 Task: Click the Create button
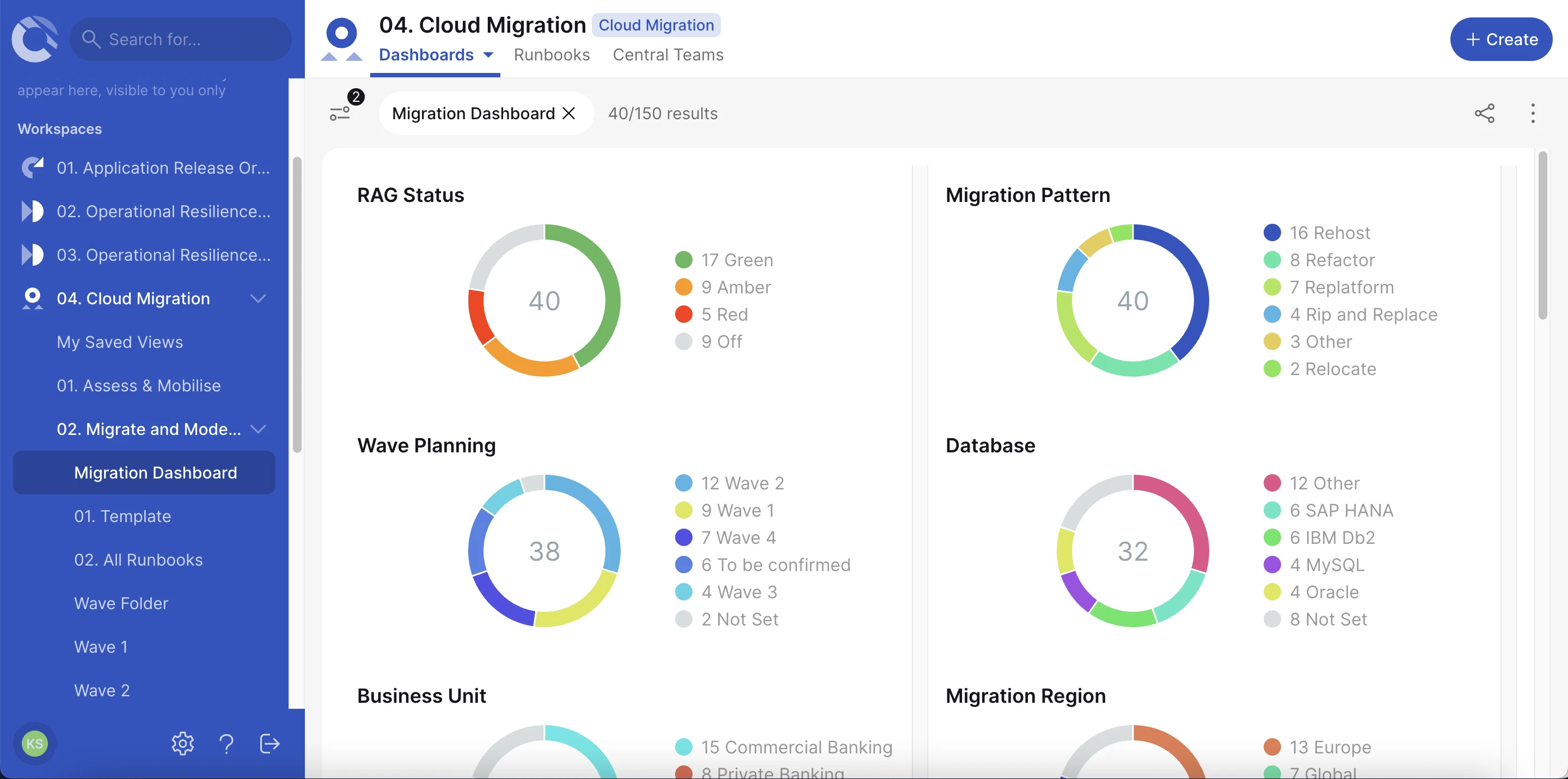[1500, 39]
